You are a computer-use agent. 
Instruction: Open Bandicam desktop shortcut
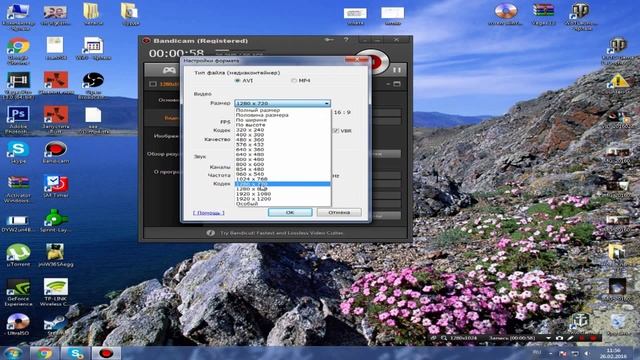[56, 152]
